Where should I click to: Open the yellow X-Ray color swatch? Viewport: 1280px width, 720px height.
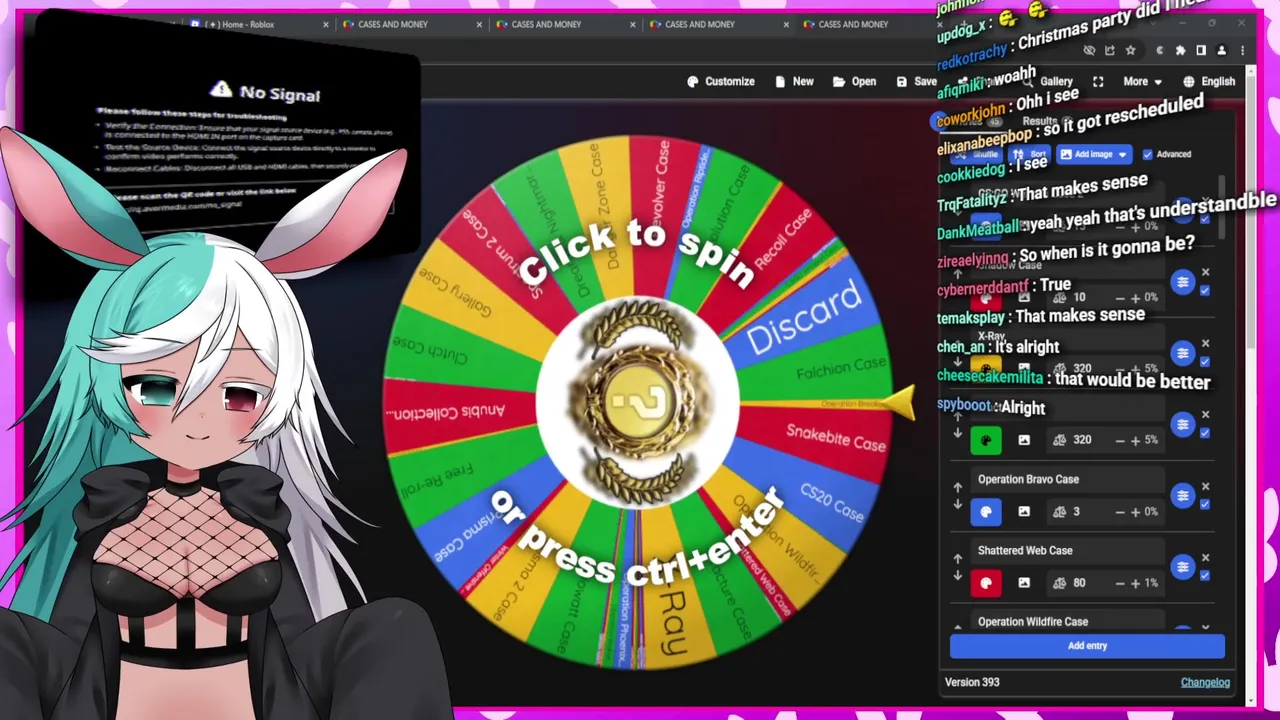(x=986, y=368)
